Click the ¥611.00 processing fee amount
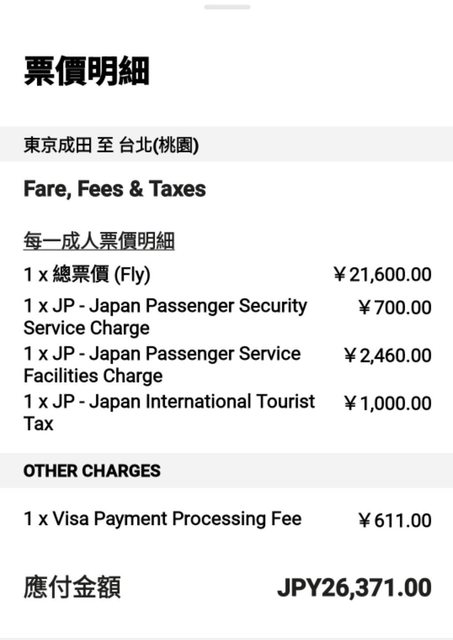Screen dimensions: 453x640 [395, 520]
